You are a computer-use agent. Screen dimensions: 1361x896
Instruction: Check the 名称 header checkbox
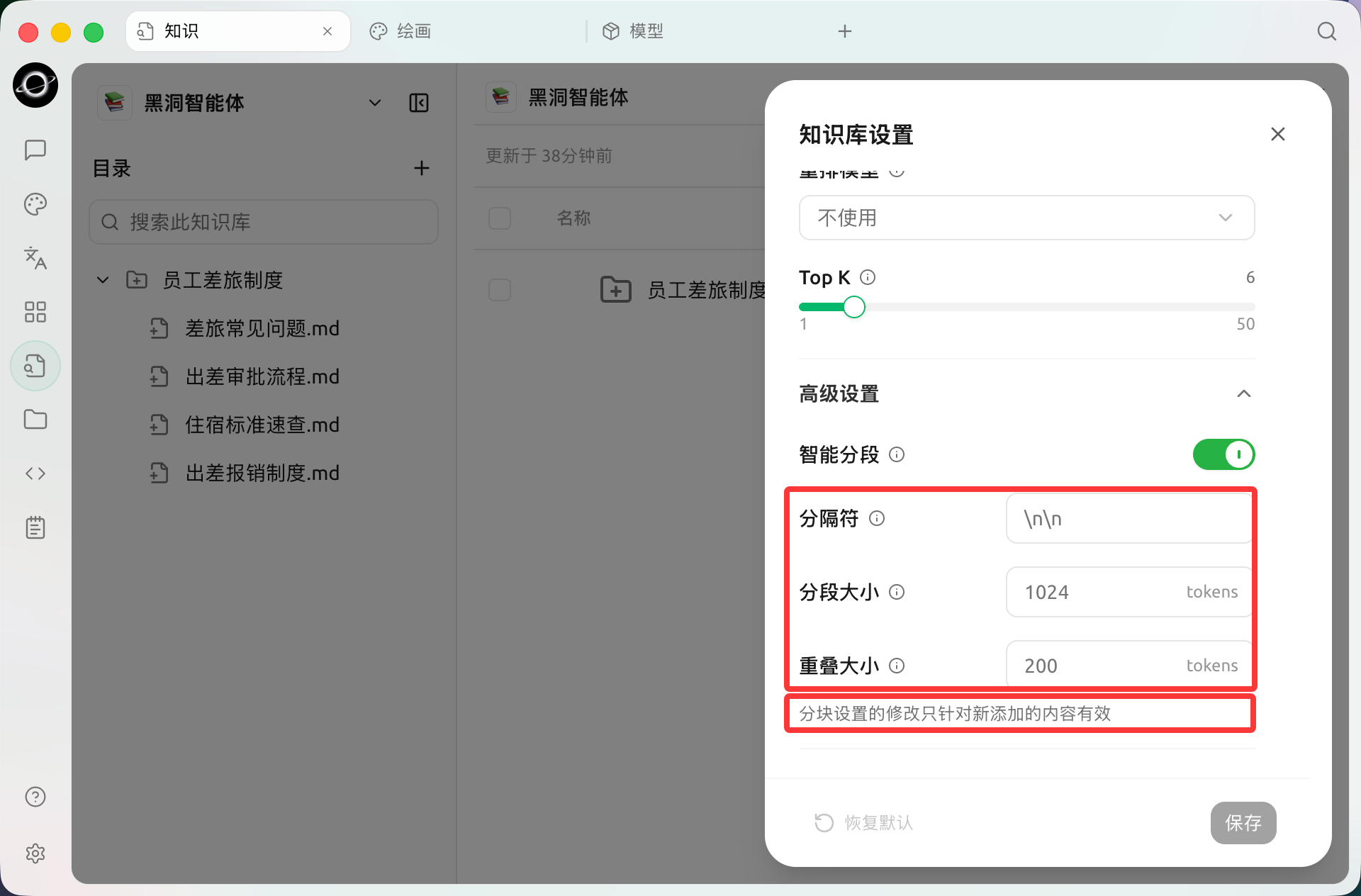coord(500,218)
